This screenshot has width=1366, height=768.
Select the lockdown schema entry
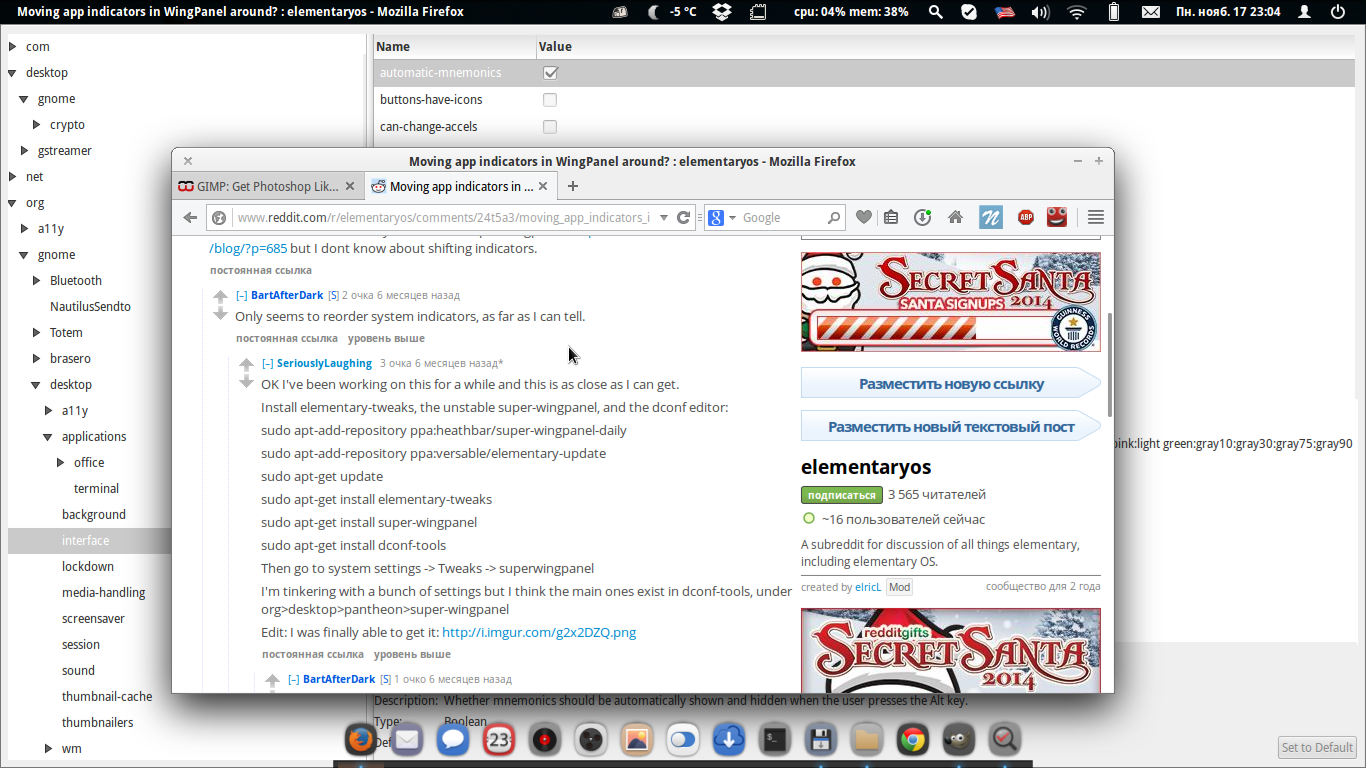(x=88, y=567)
